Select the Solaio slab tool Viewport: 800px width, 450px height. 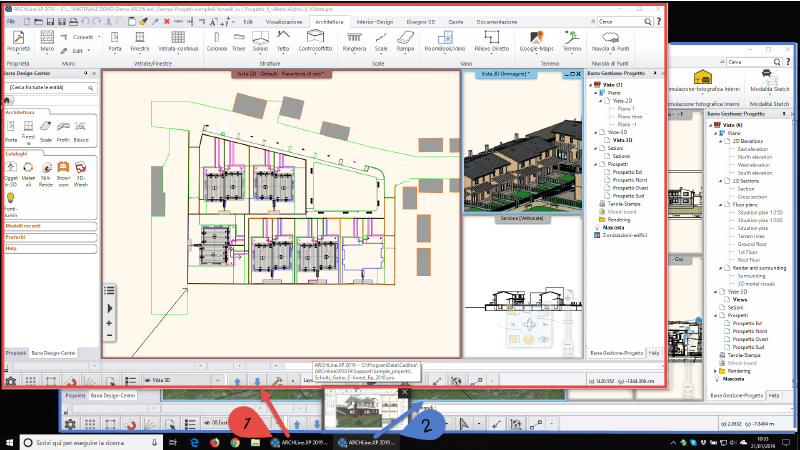pos(260,41)
